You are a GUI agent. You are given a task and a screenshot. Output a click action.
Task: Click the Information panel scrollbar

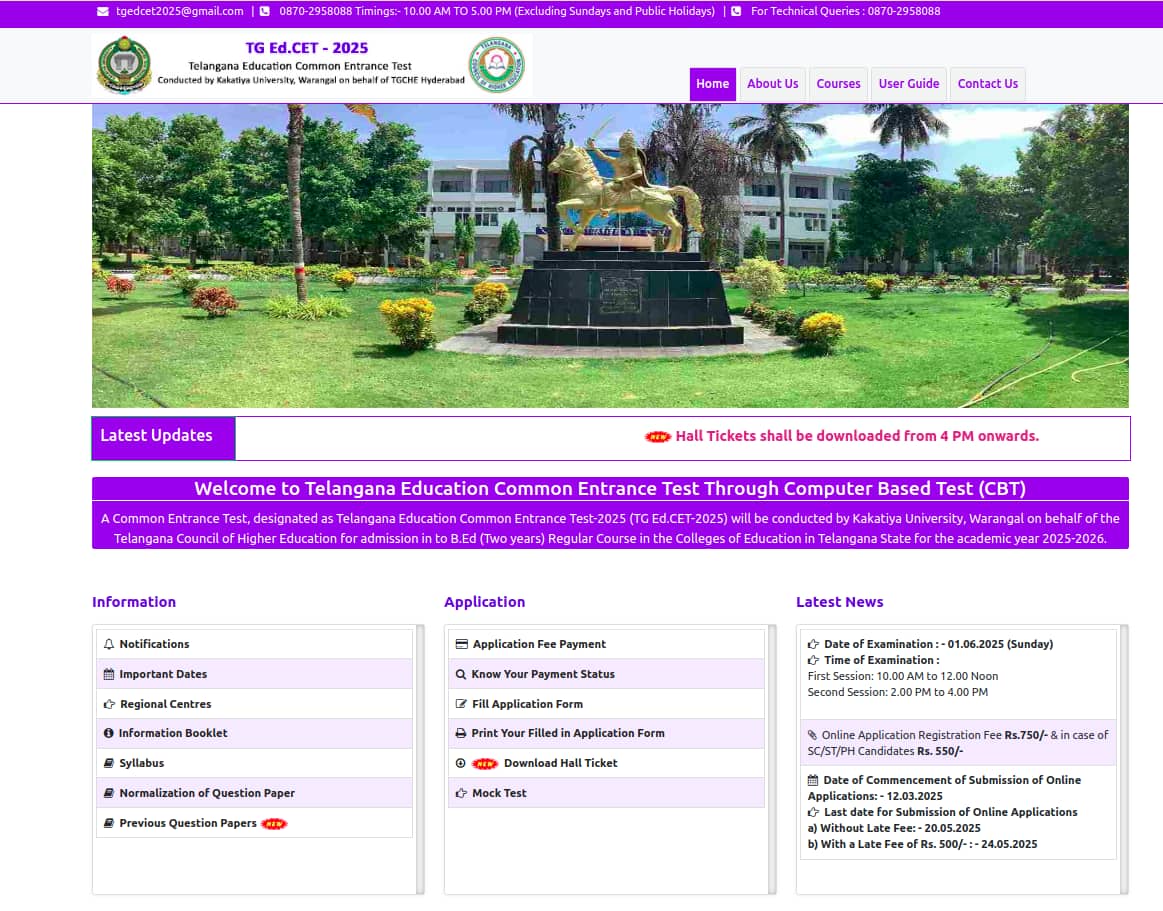[x=421, y=760]
